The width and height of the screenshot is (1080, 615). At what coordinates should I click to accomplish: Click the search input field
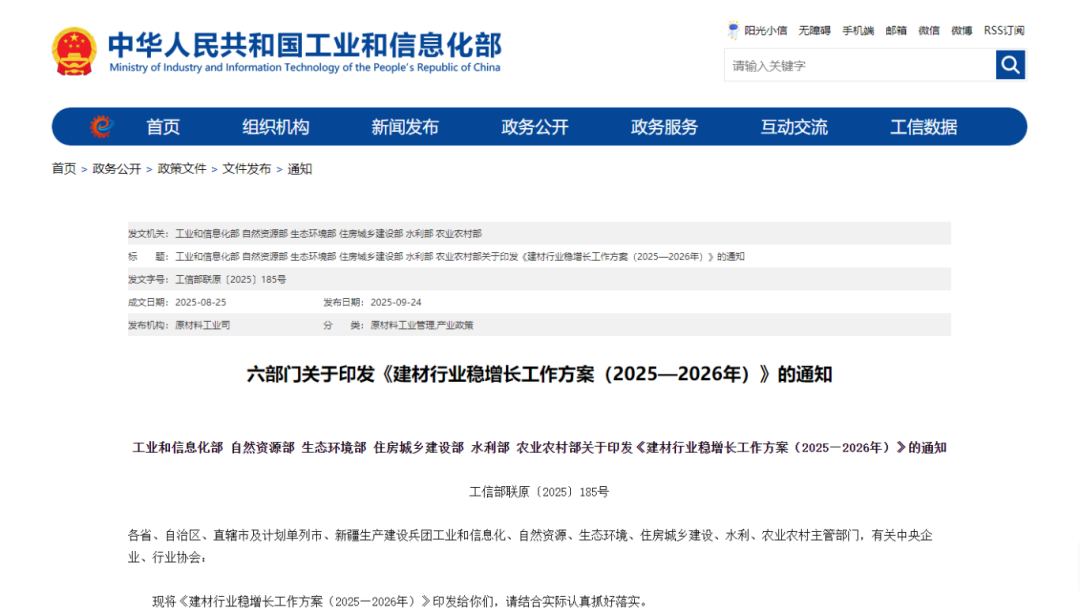coord(860,64)
